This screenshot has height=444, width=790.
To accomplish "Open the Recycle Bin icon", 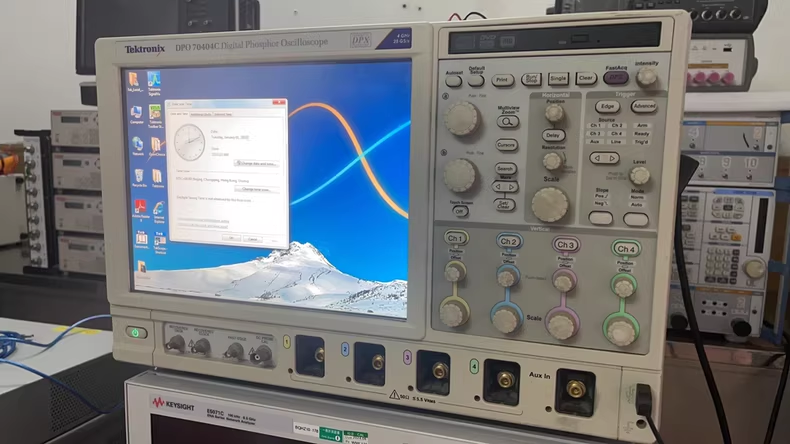I will pos(139,178).
